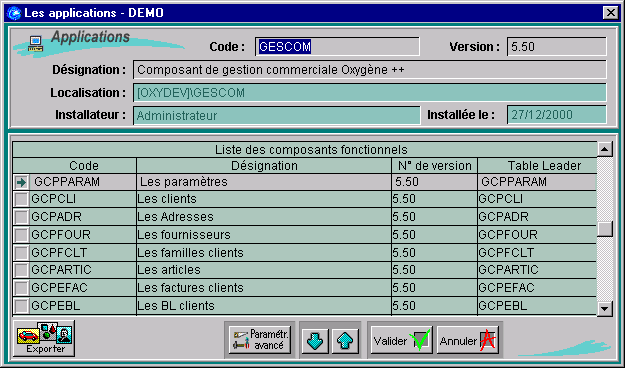Select the GCPFCLT row selector box
625x368 pixels.
[x=21, y=252]
